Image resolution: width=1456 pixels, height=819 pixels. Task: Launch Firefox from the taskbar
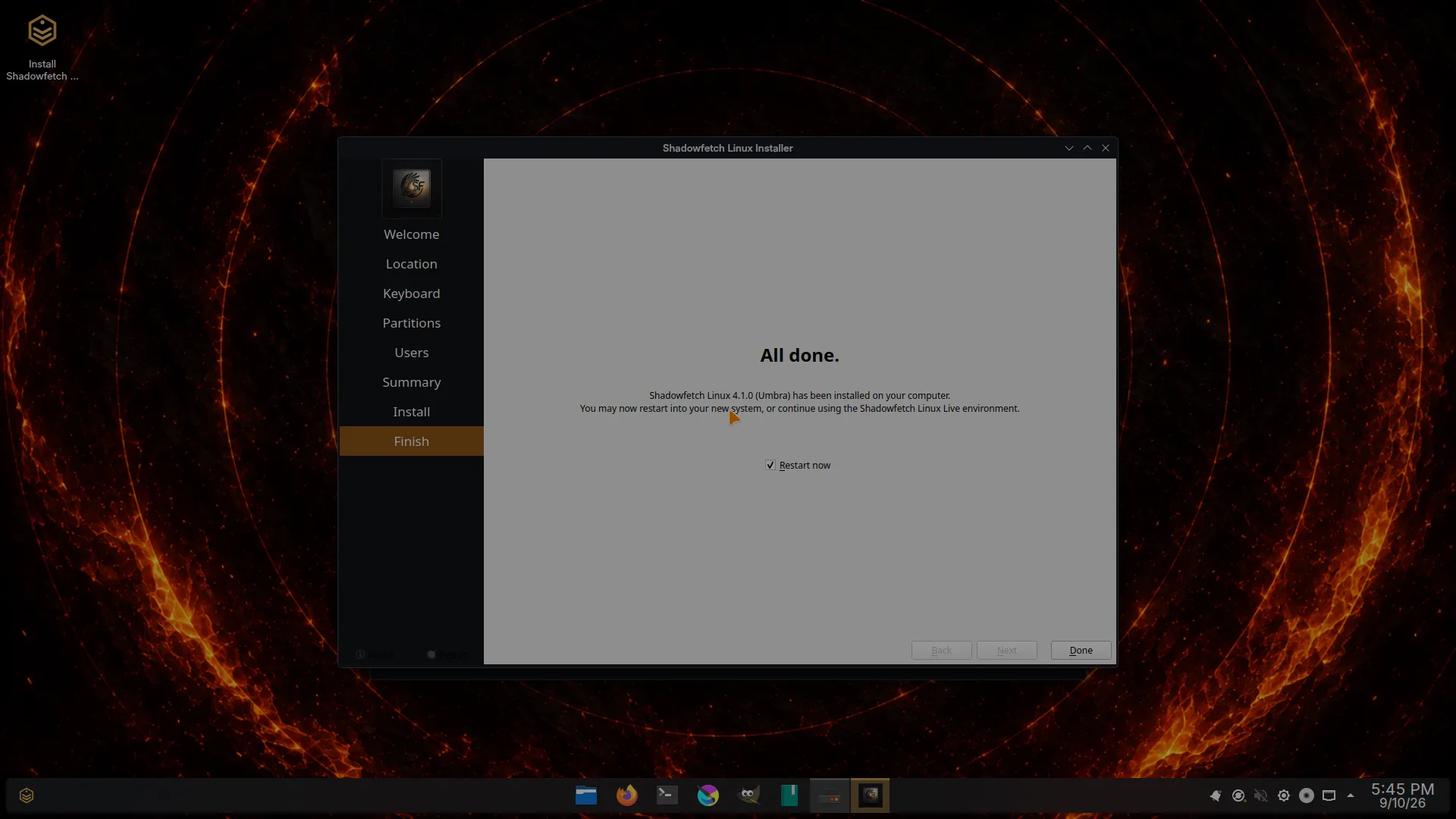627,795
